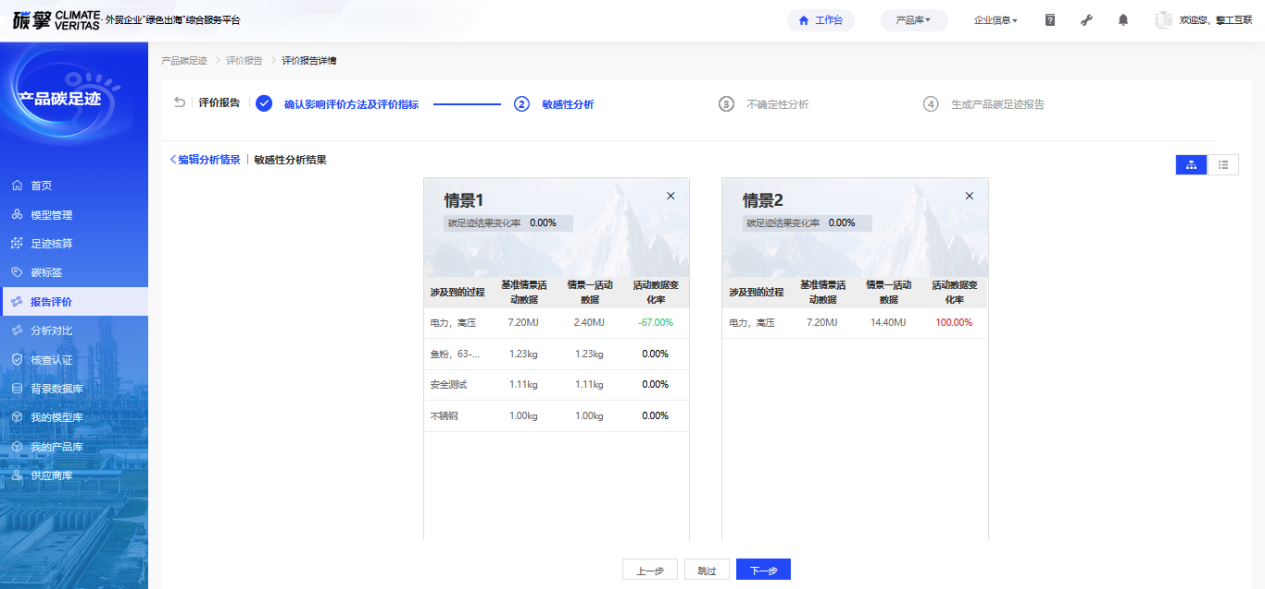Screen dimensions: 1265x589
Task: Go back to 编辑分析情景
Action: point(205,159)
